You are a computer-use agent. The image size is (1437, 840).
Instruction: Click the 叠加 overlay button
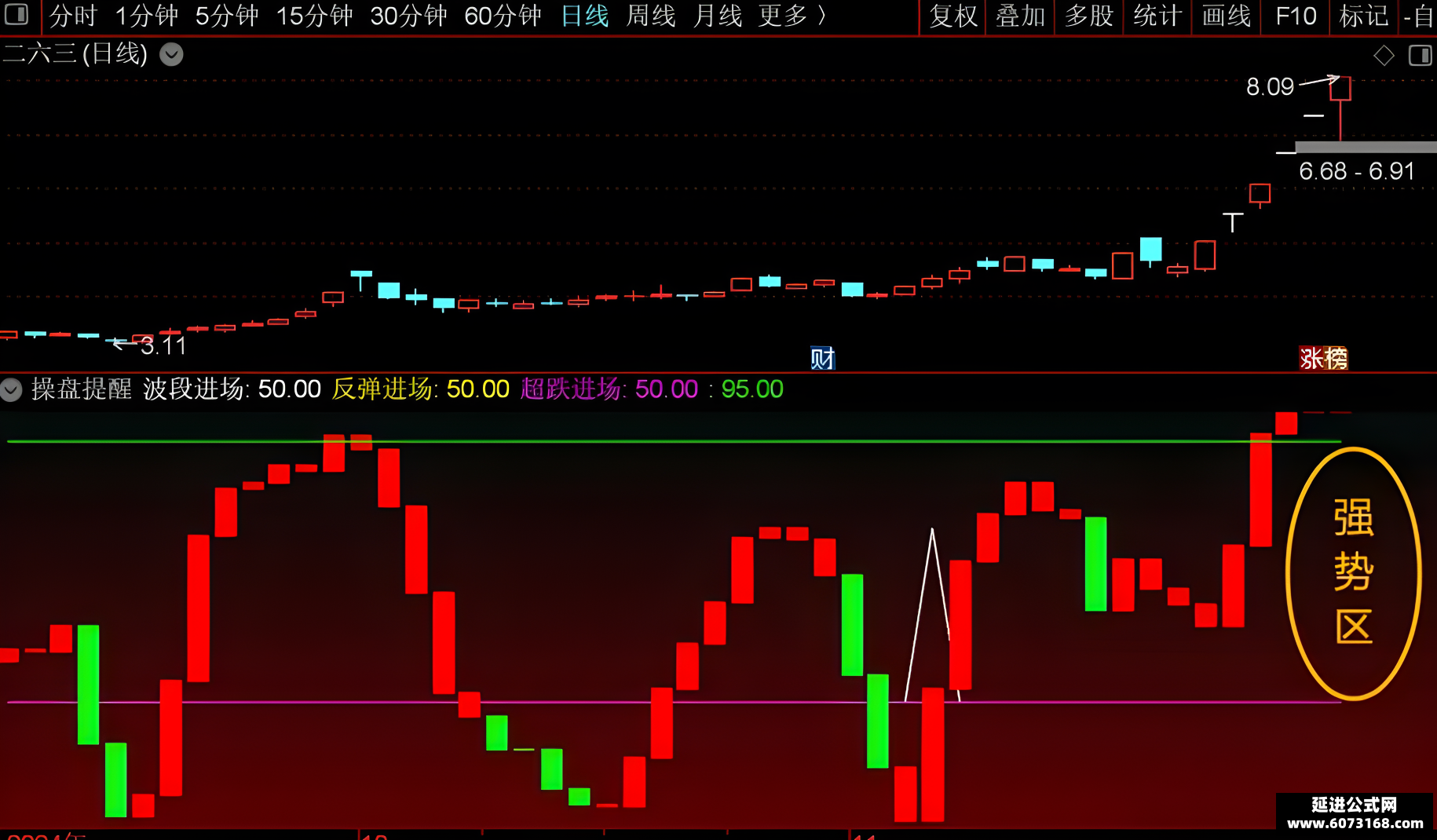coord(1020,15)
